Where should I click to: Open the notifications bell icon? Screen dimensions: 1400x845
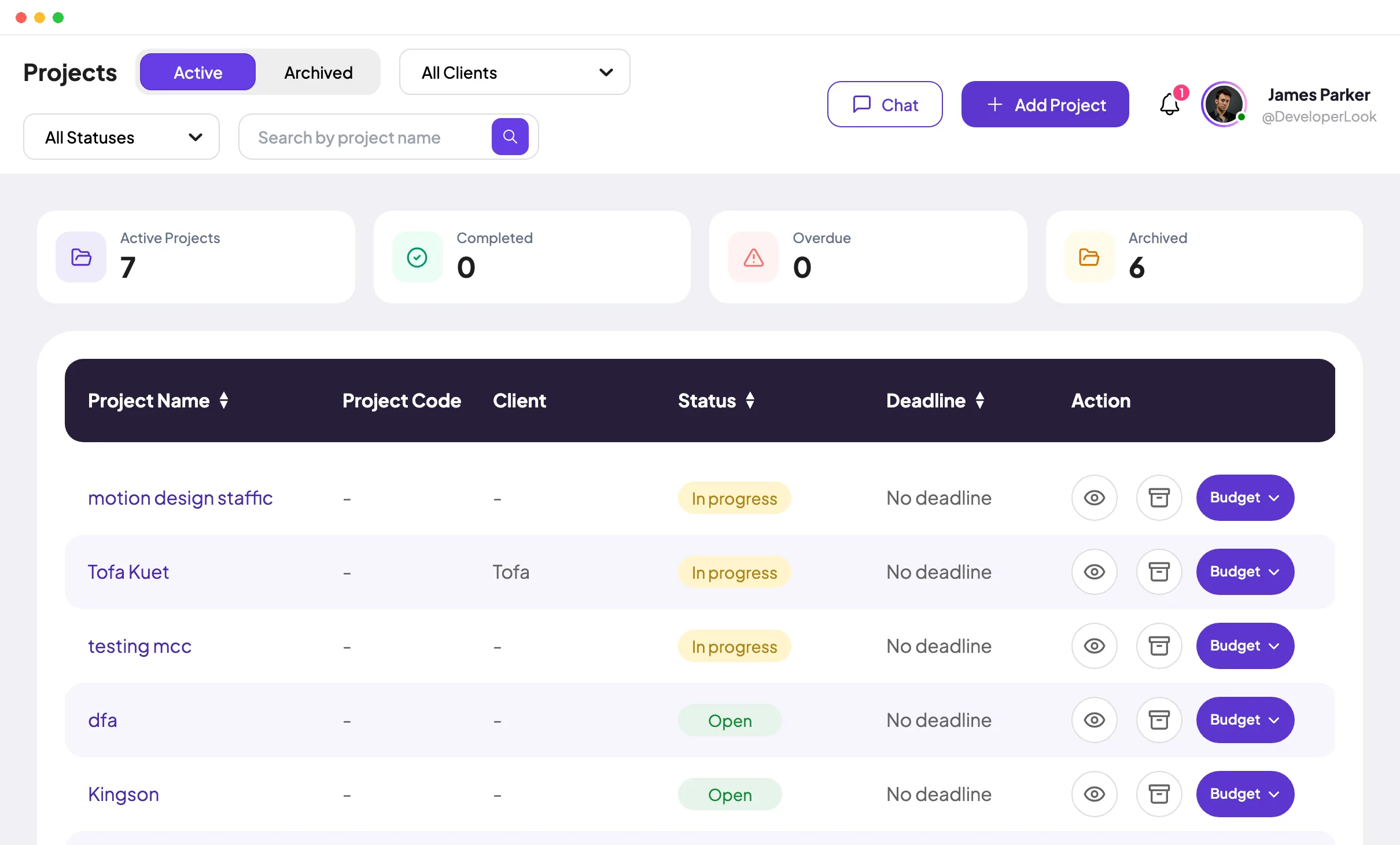click(1170, 105)
